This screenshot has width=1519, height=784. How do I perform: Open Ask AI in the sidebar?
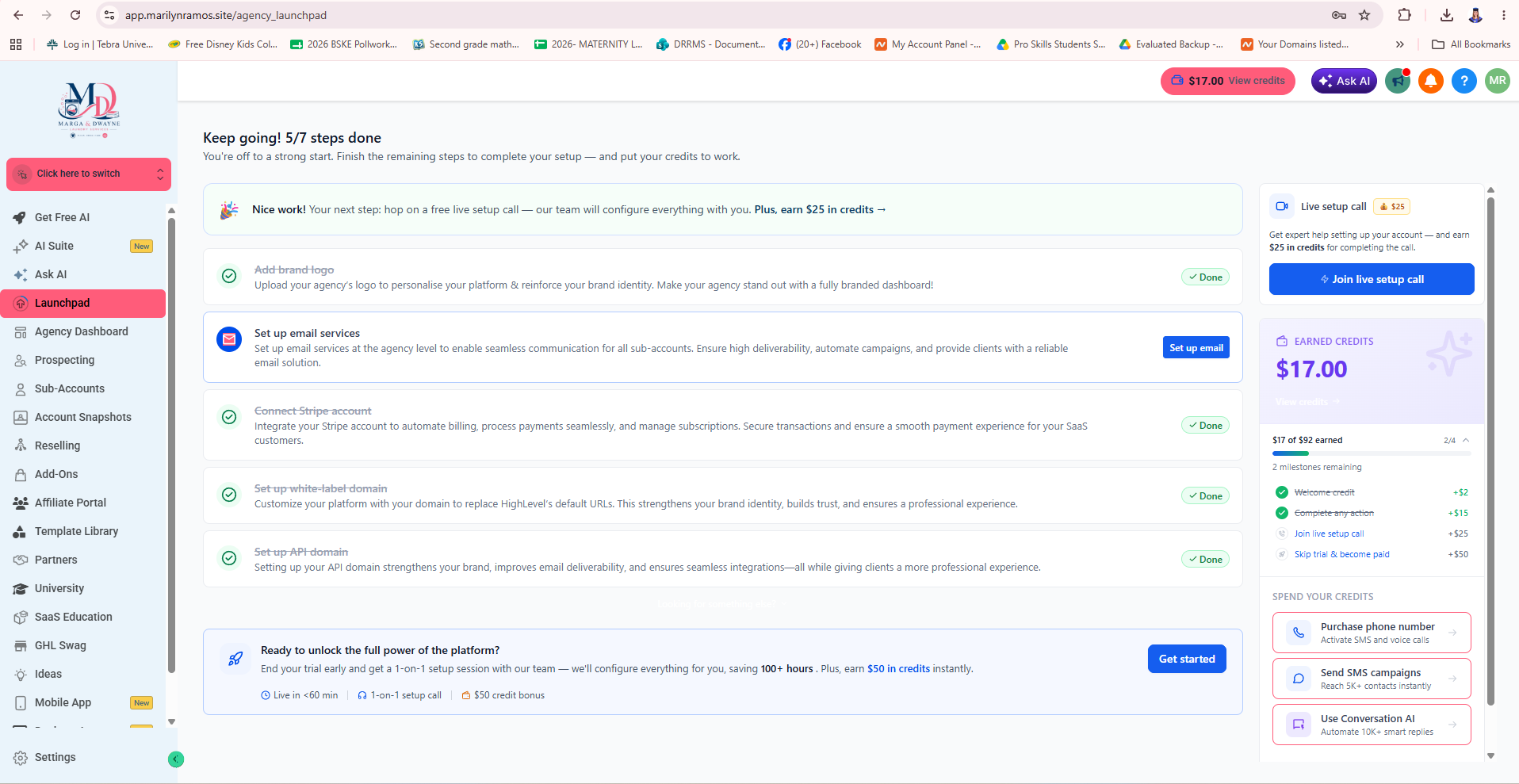[82, 274]
